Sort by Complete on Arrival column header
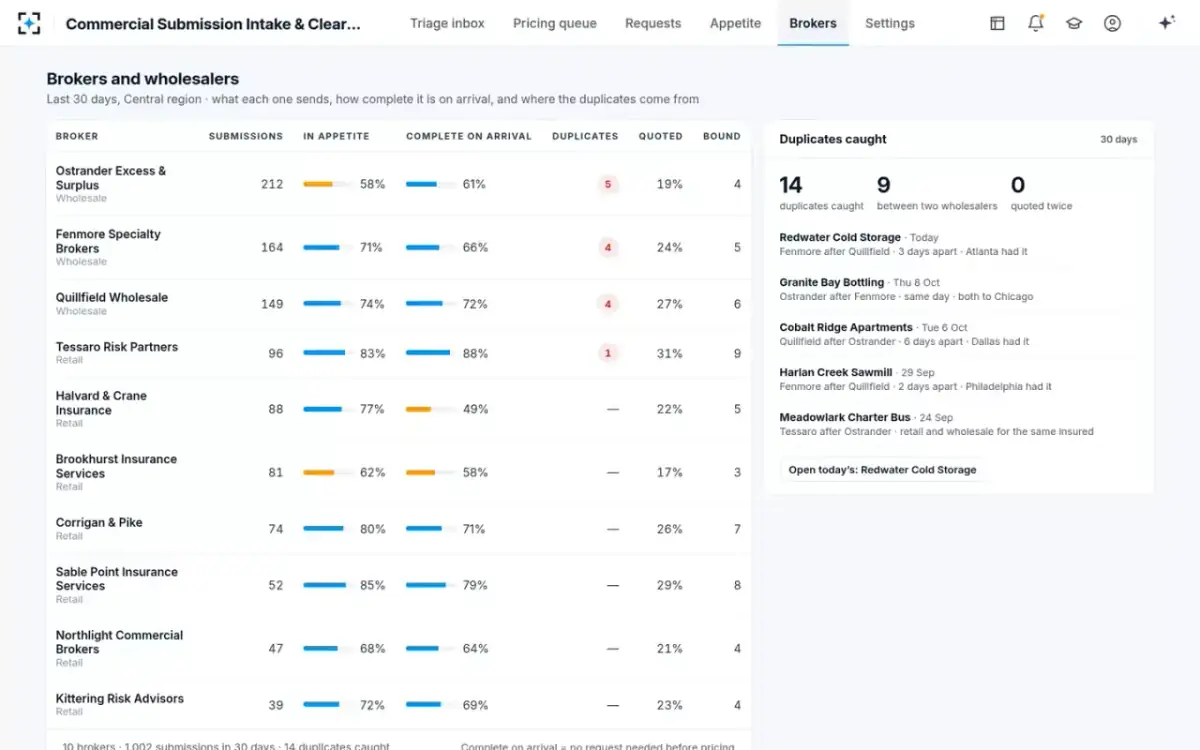The height and width of the screenshot is (750, 1200). coord(469,136)
